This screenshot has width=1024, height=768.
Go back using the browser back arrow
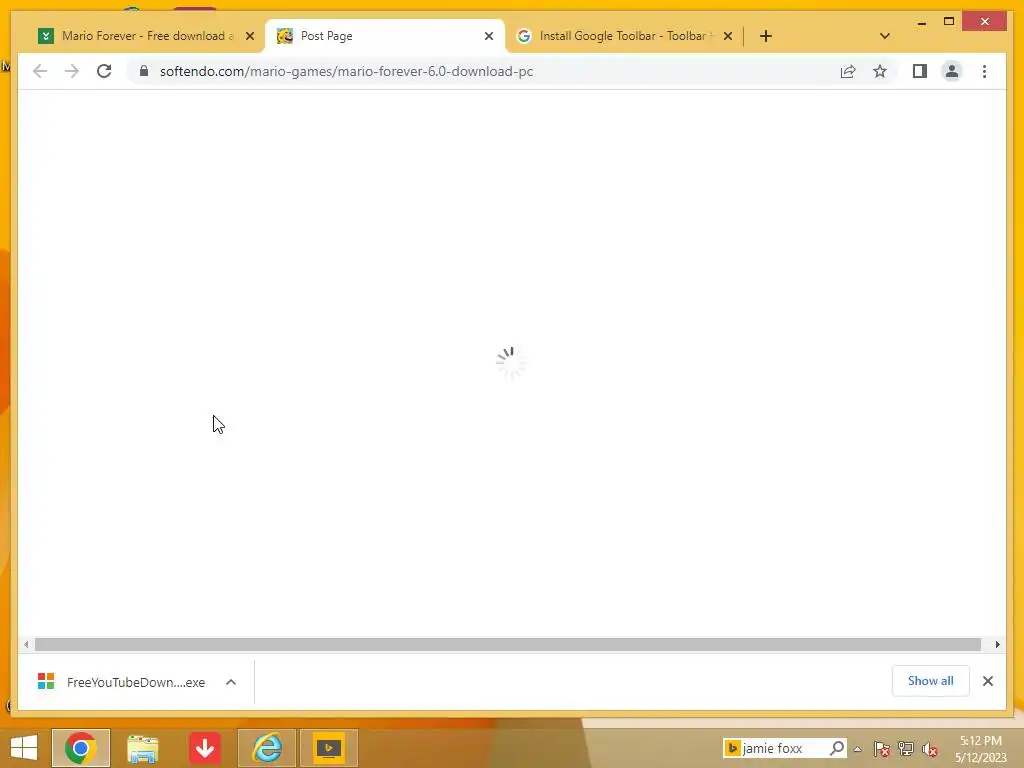pos(40,71)
